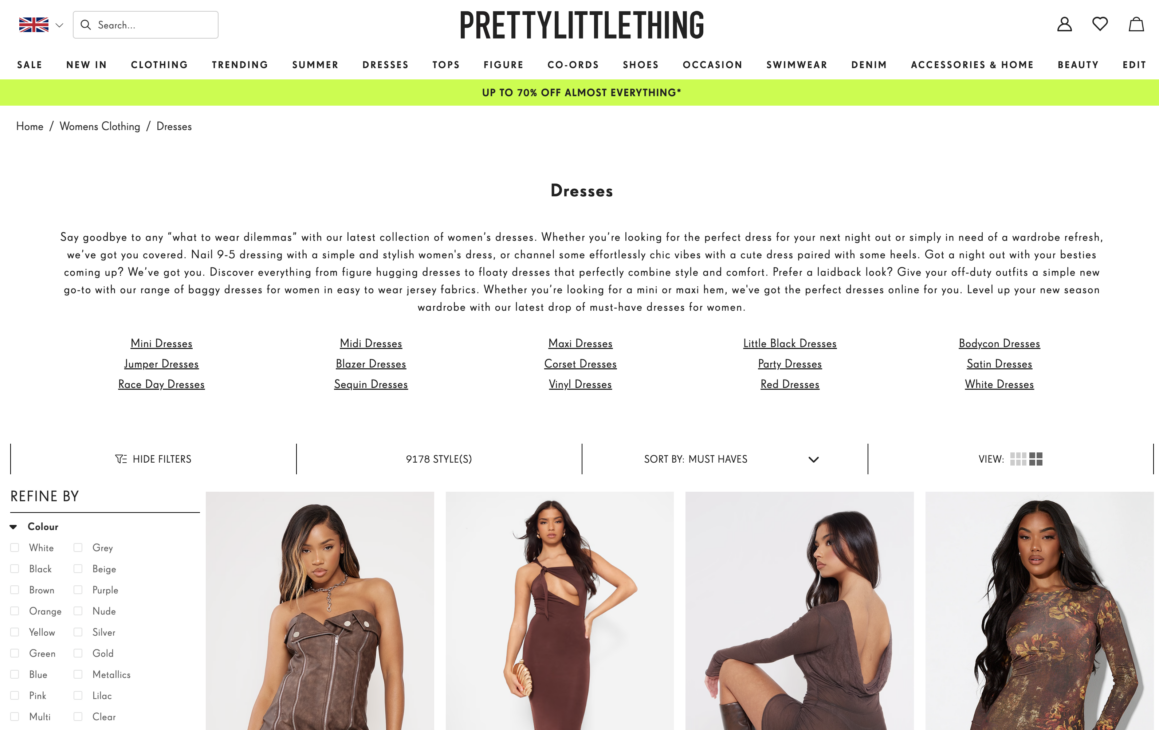The height and width of the screenshot is (730, 1159).
Task: Tick the Black colour checkbox
Action: tap(15, 569)
